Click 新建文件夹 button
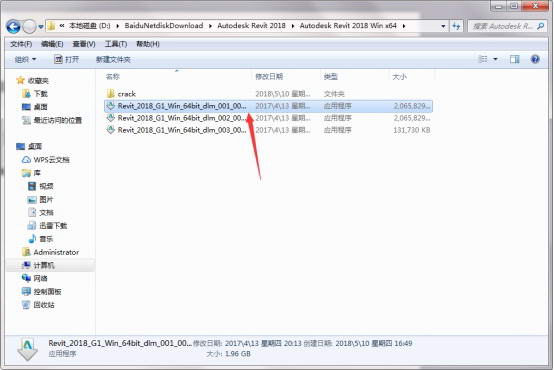The height and width of the screenshot is (370, 554). coord(113,59)
